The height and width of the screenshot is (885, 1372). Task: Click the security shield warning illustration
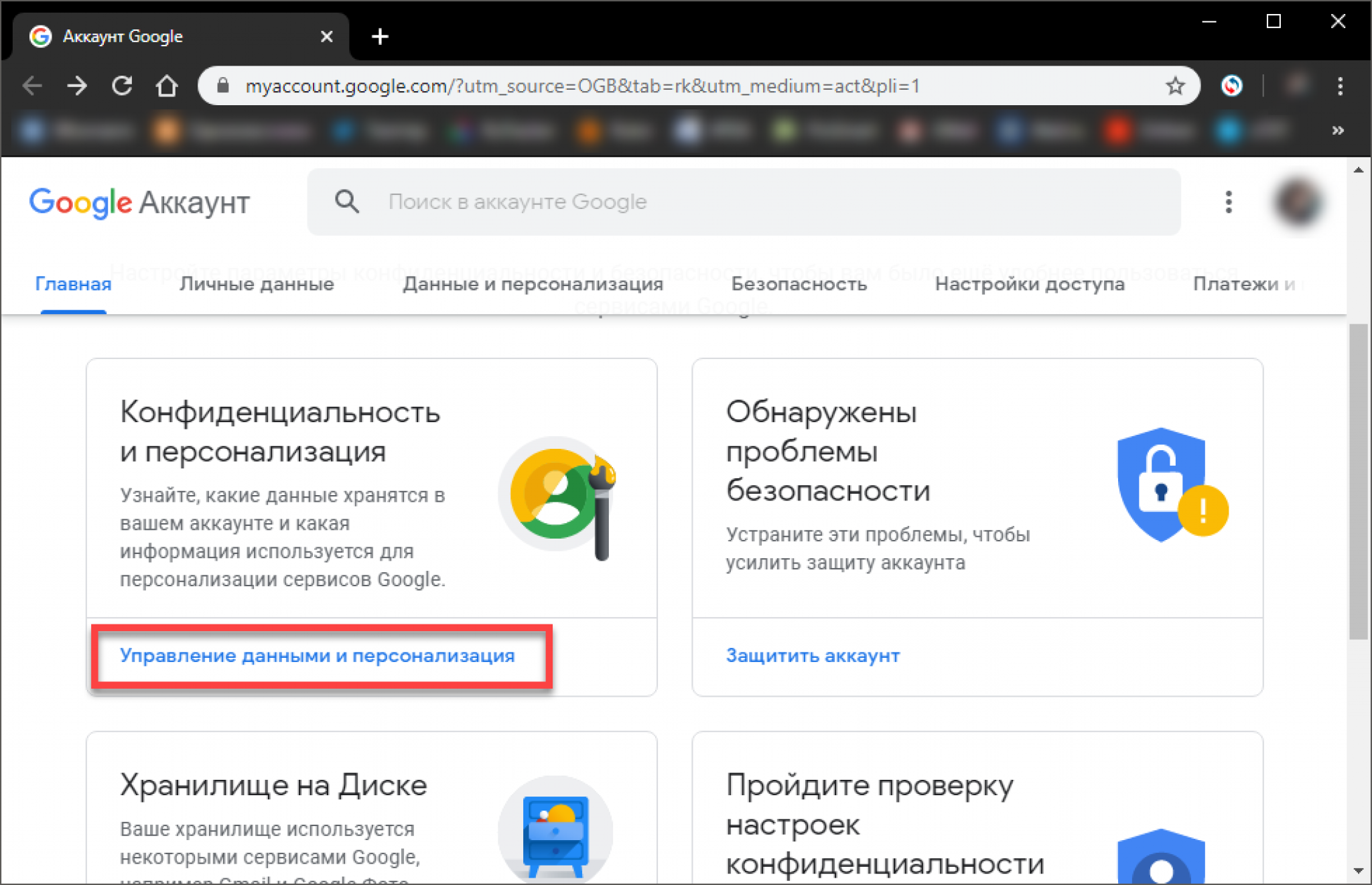point(1172,484)
